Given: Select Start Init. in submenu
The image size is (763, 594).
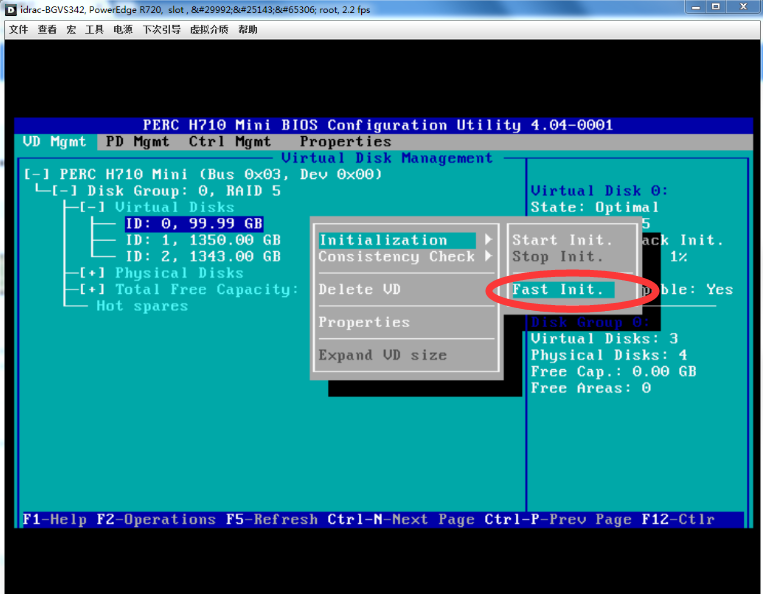Looking at the screenshot, I should coord(563,240).
